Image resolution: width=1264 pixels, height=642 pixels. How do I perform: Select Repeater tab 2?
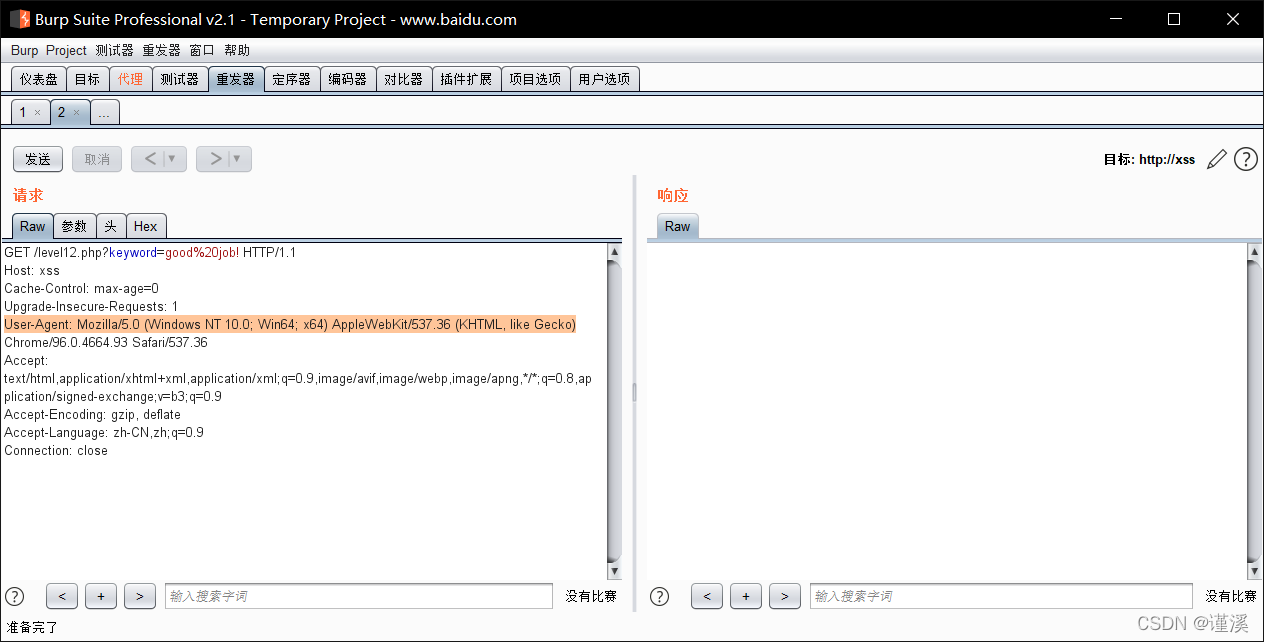[61, 113]
